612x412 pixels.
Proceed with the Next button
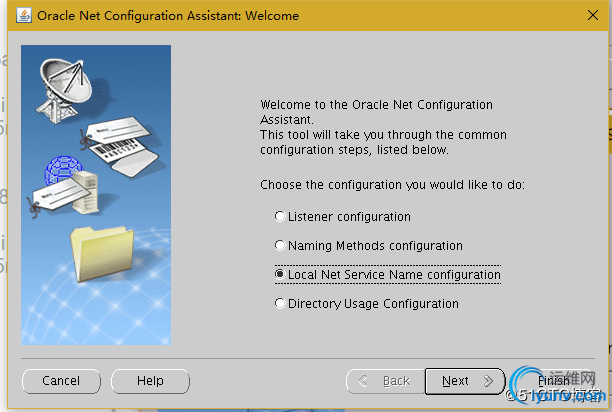462,381
